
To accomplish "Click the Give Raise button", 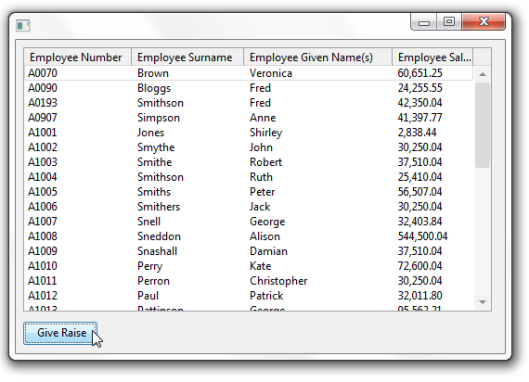I will pyautogui.click(x=60, y=333).
